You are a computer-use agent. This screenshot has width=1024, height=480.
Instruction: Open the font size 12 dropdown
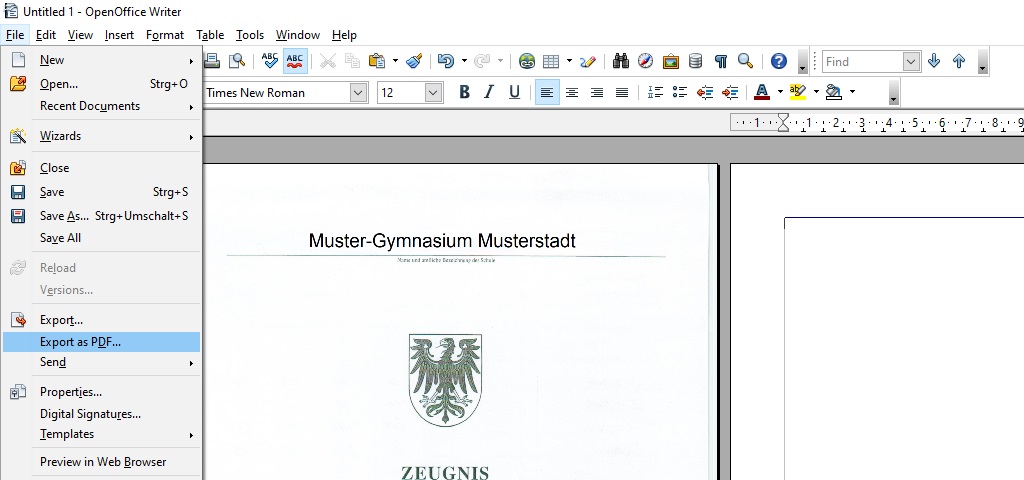[433, 92]
